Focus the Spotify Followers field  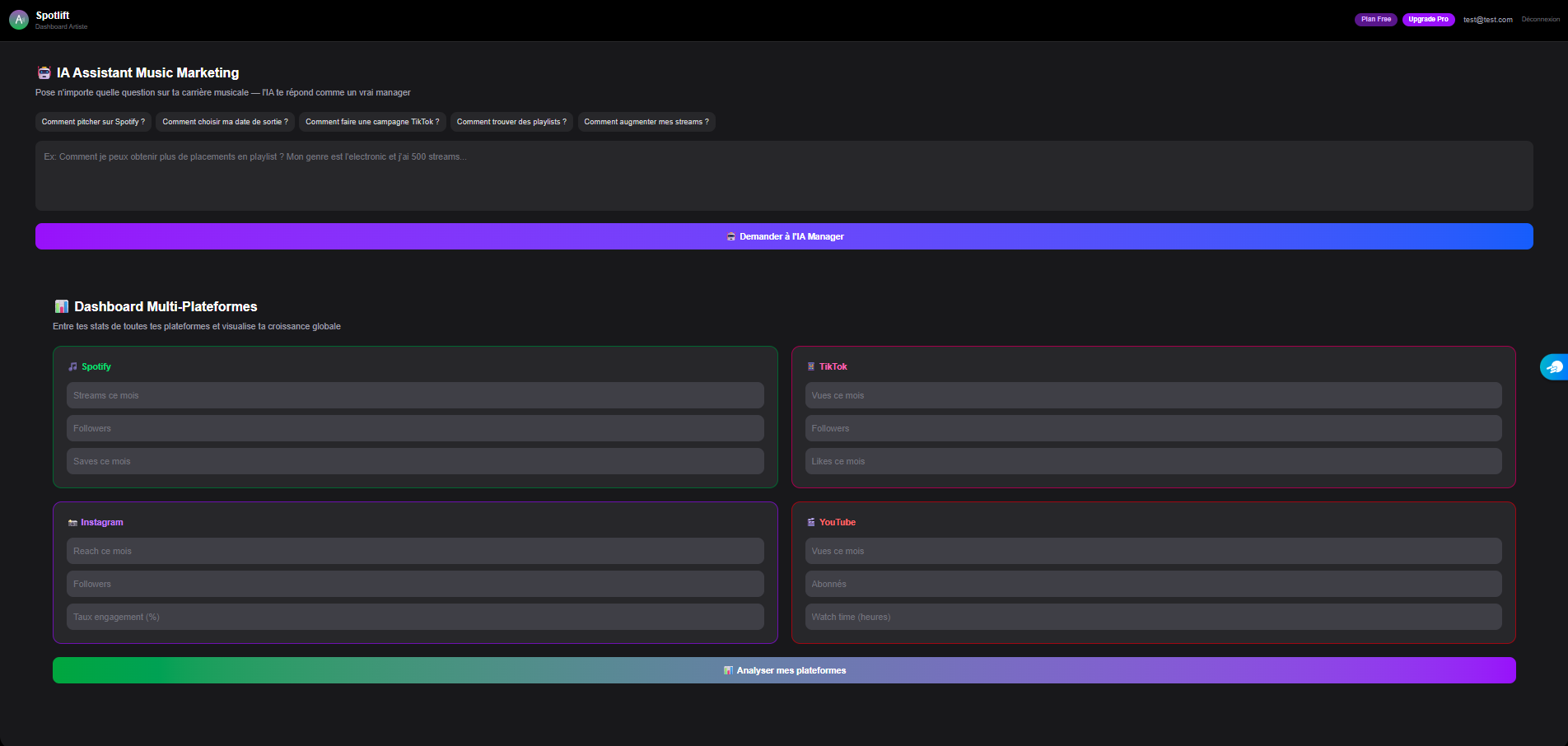[415, 428]
